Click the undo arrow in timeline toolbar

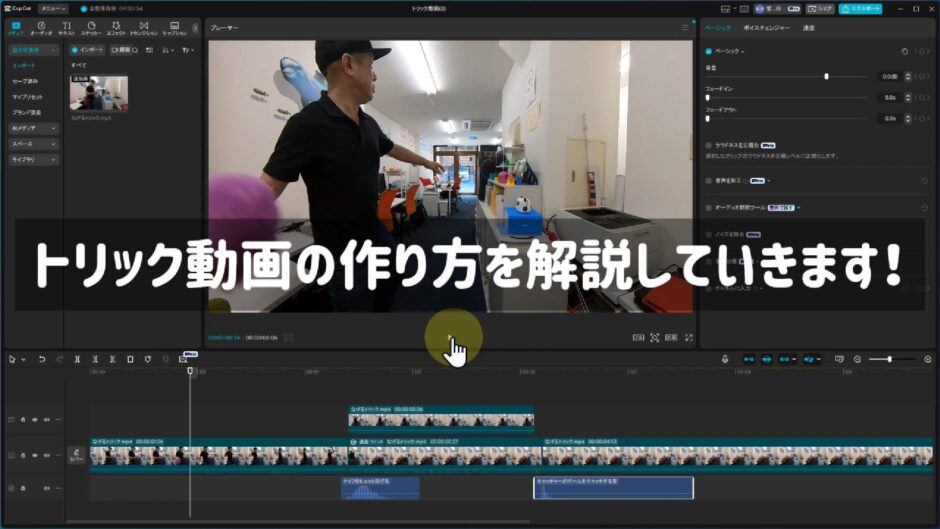click(42, 359)
